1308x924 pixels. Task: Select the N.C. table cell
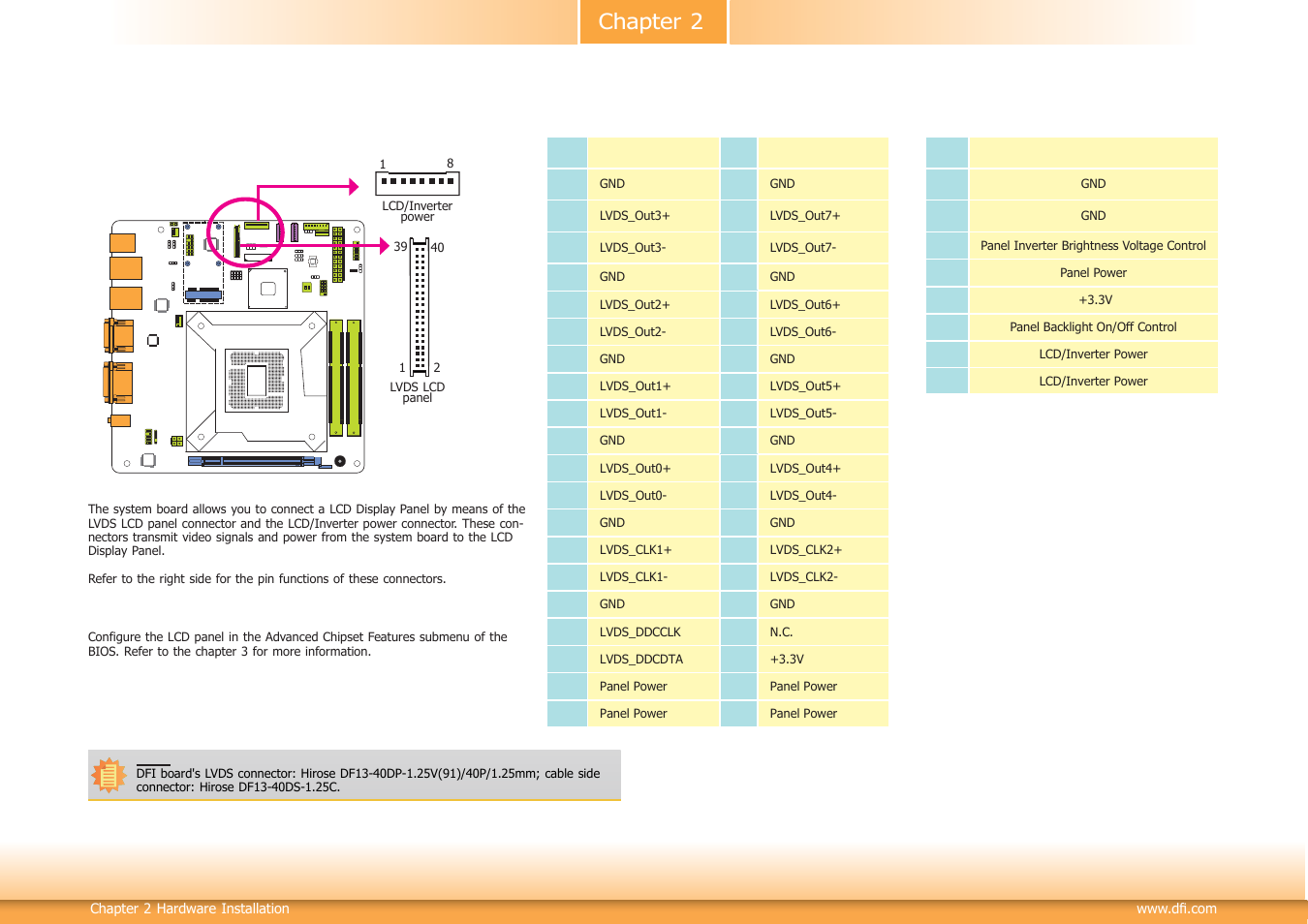tap(824, 632)
